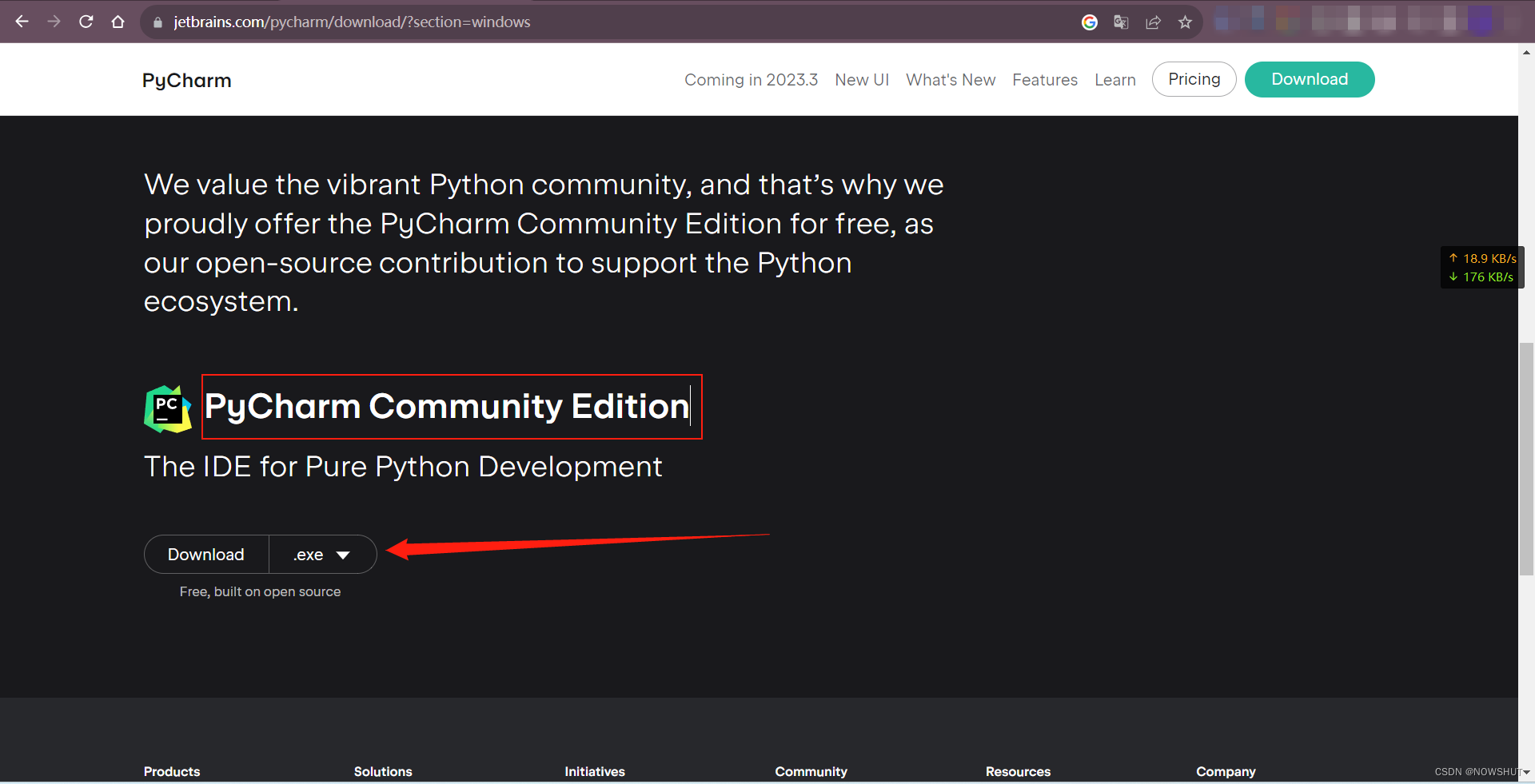This screenshot has width=1535, height=784.
Task: Expand the .exe installer type dropdown
Action: pyautogui.click(x=322, y=555)
